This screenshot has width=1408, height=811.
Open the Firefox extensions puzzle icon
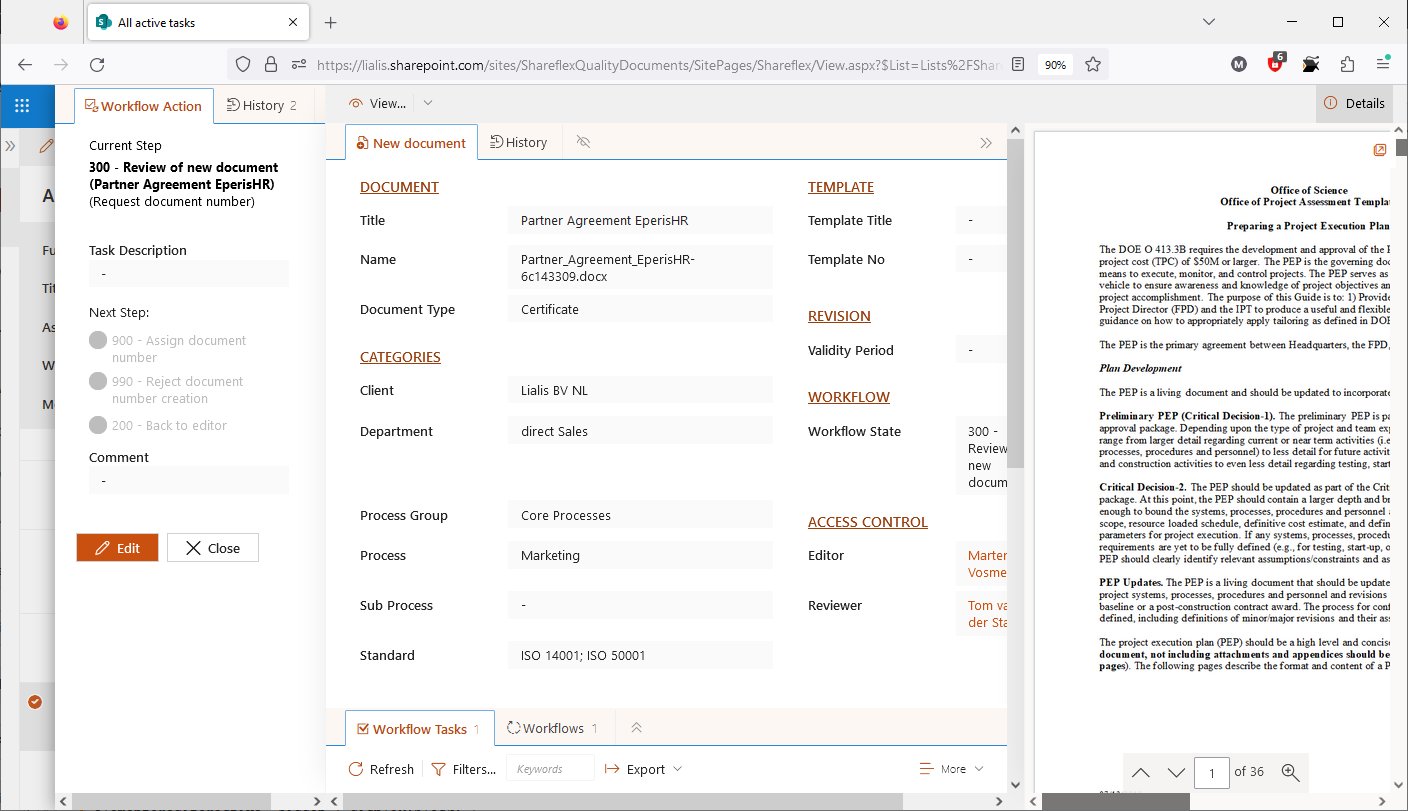pos(1347,64)
